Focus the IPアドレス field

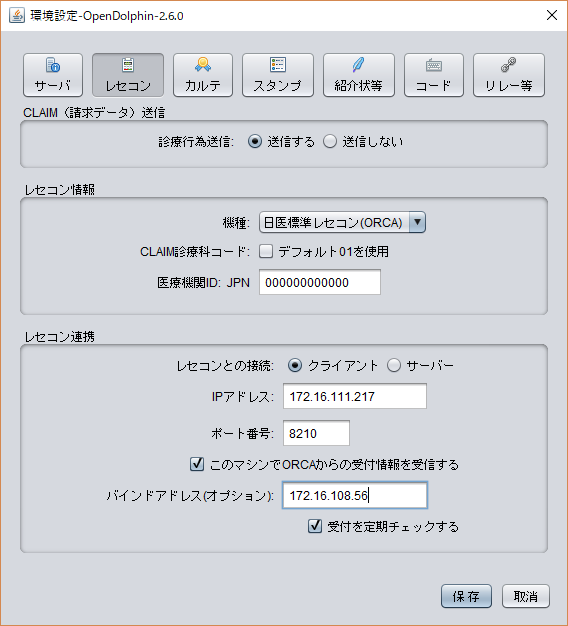355,396
